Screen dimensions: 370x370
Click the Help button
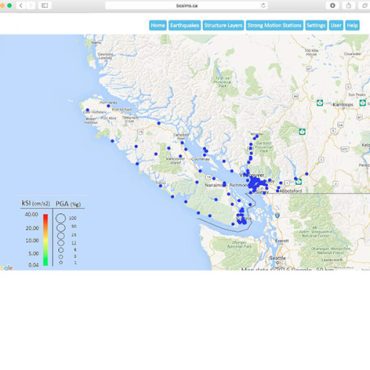click(x=352, y=26)
